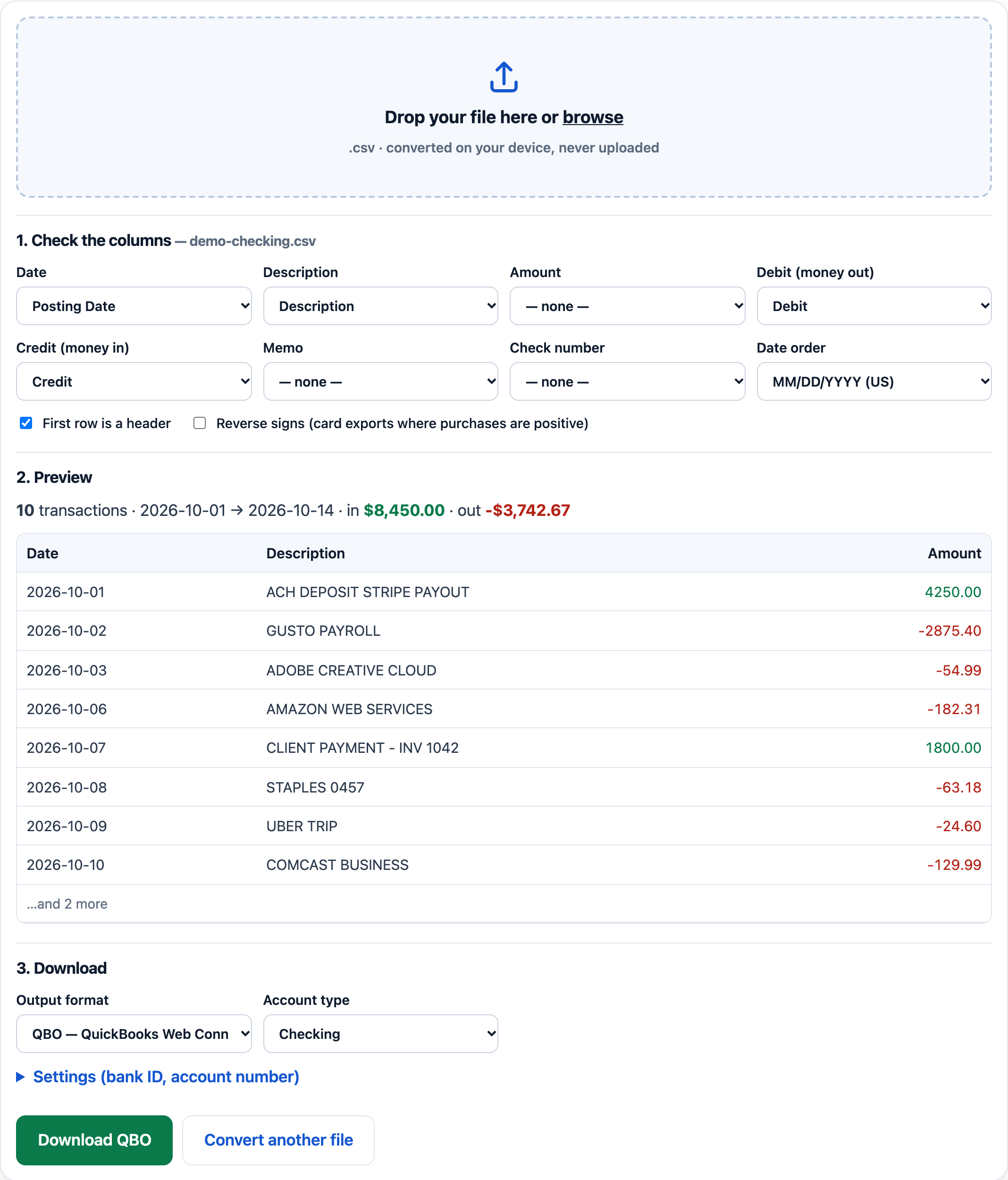Image resolution: width=1008 pixels, height=1180 pixels.
Task: Expand Settings (bank ID, account number)
Action: pos(158,1077)
